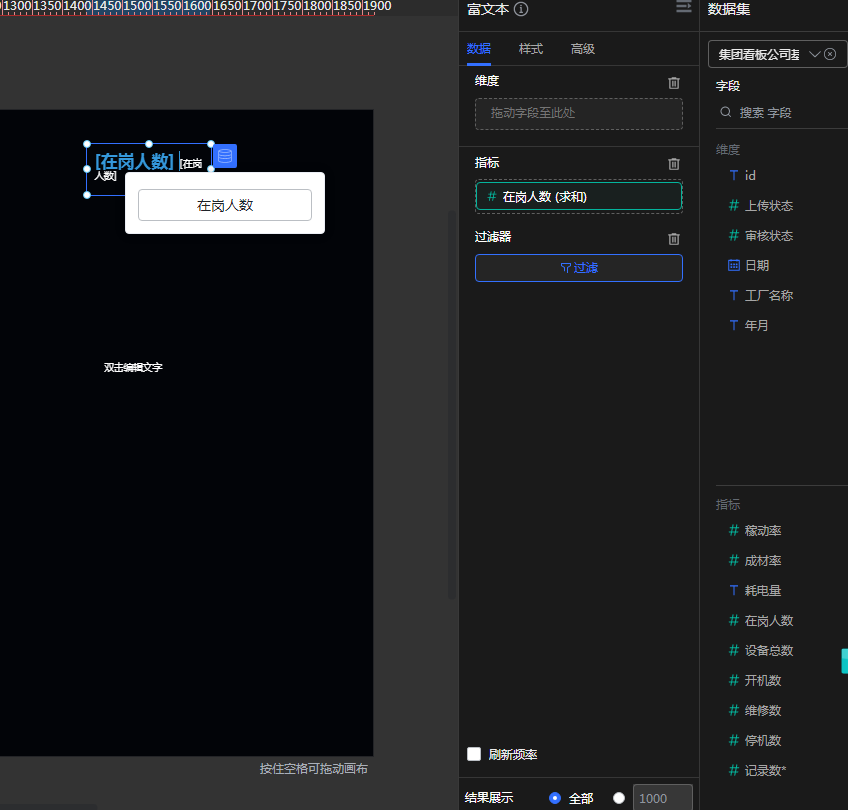Click the 在岗人数 button in the popup
848x810 pixels.
[224, 205]
